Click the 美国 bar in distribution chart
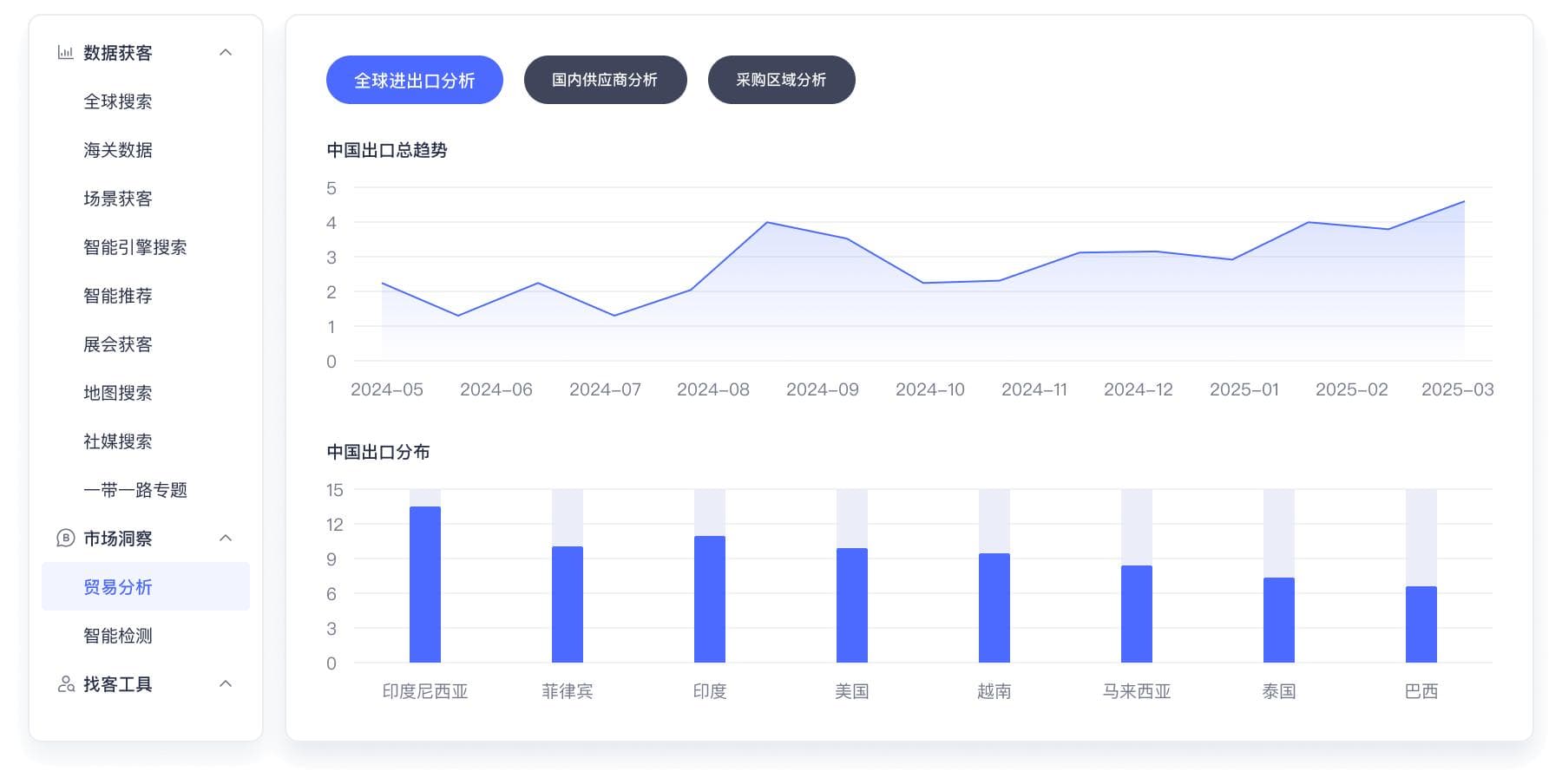 (x=852, y=605)
